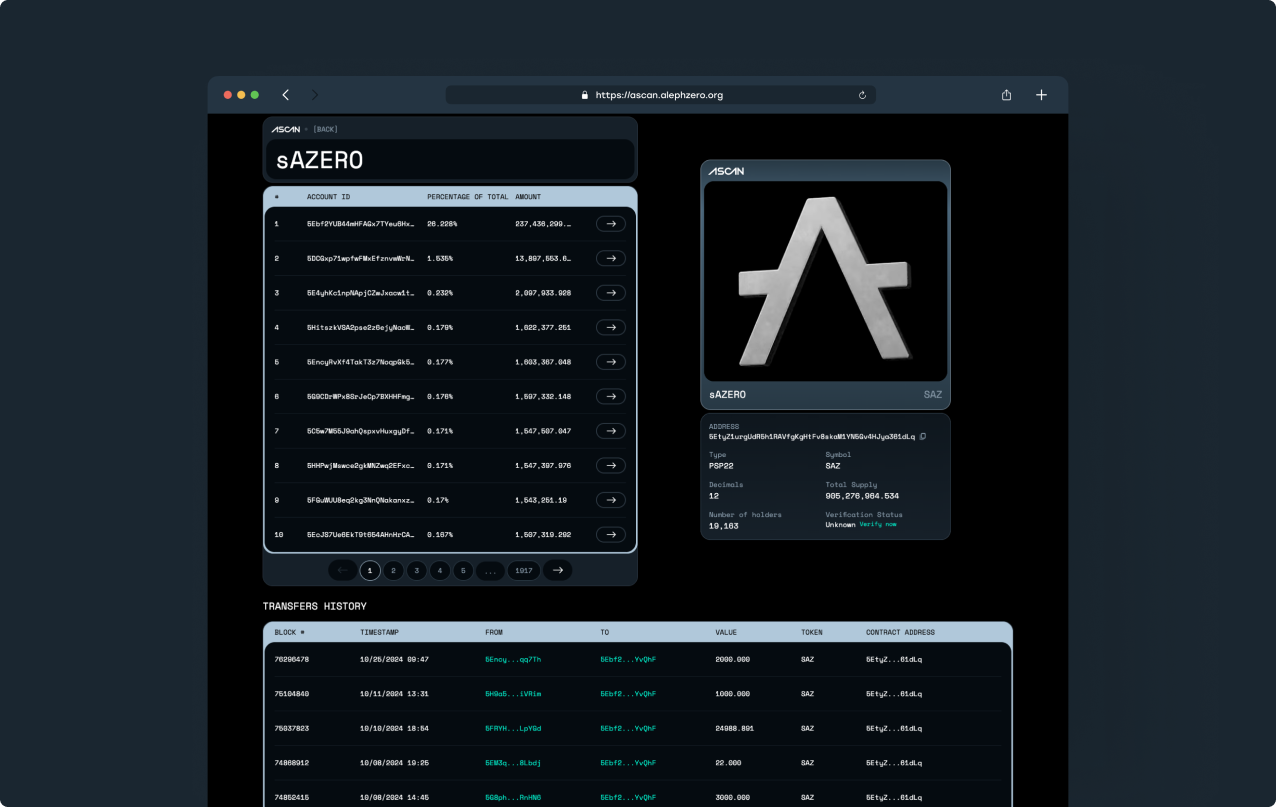1276x807 pixels.
Task: Jump to last page 1917
Action: click(523, 570)
